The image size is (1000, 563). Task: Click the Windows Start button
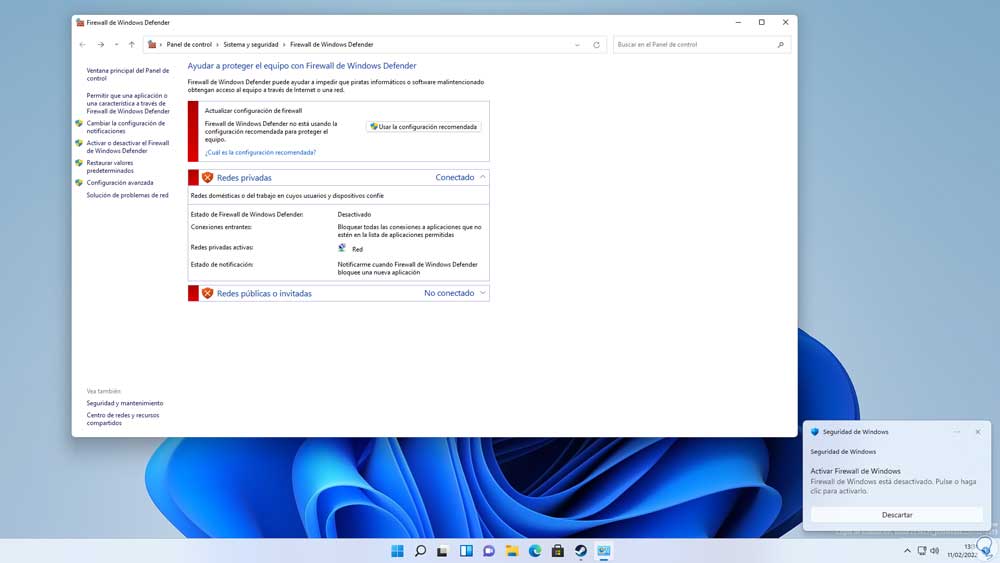(397, 551)
